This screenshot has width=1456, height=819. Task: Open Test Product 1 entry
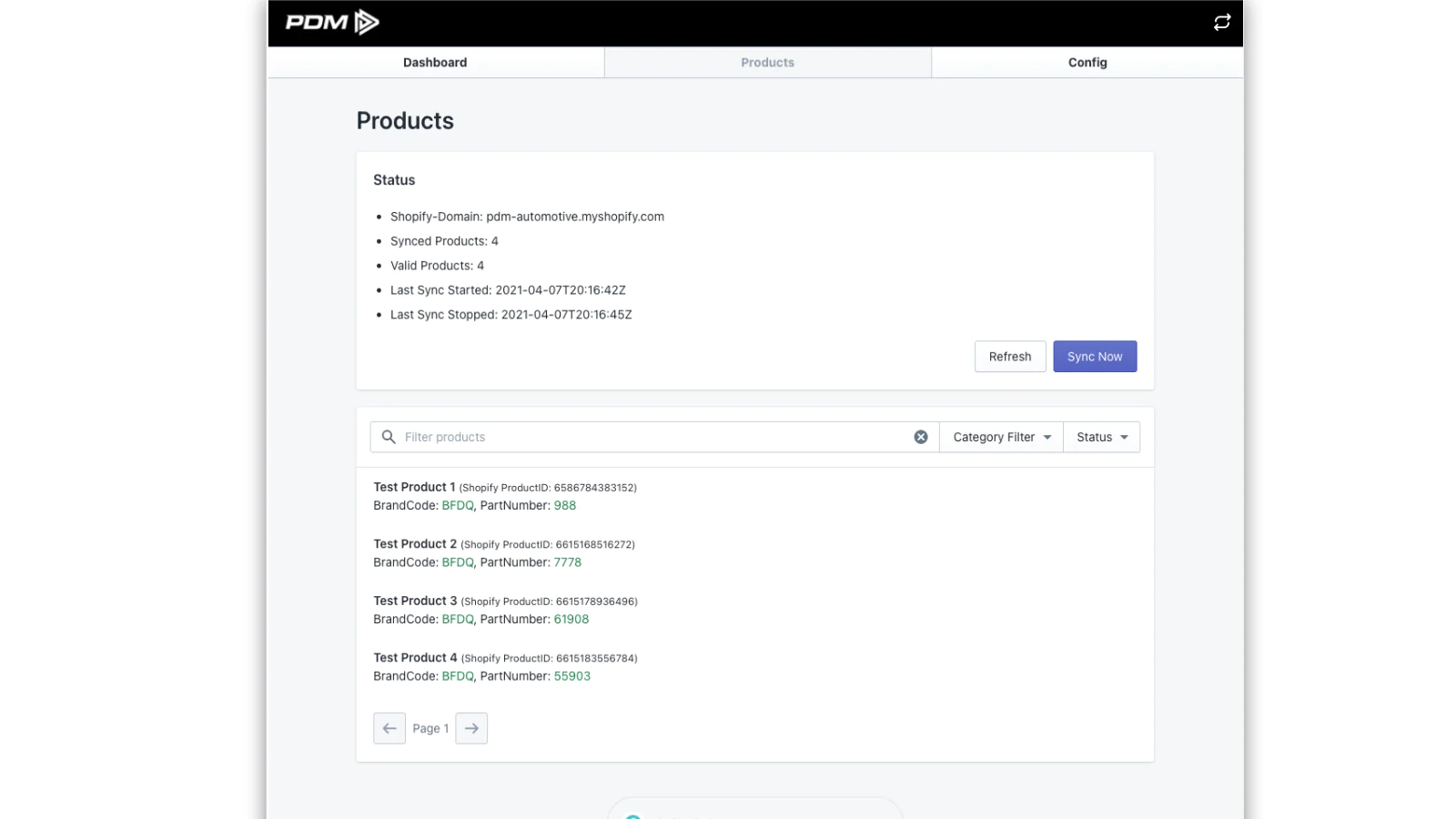click(414, 487)
